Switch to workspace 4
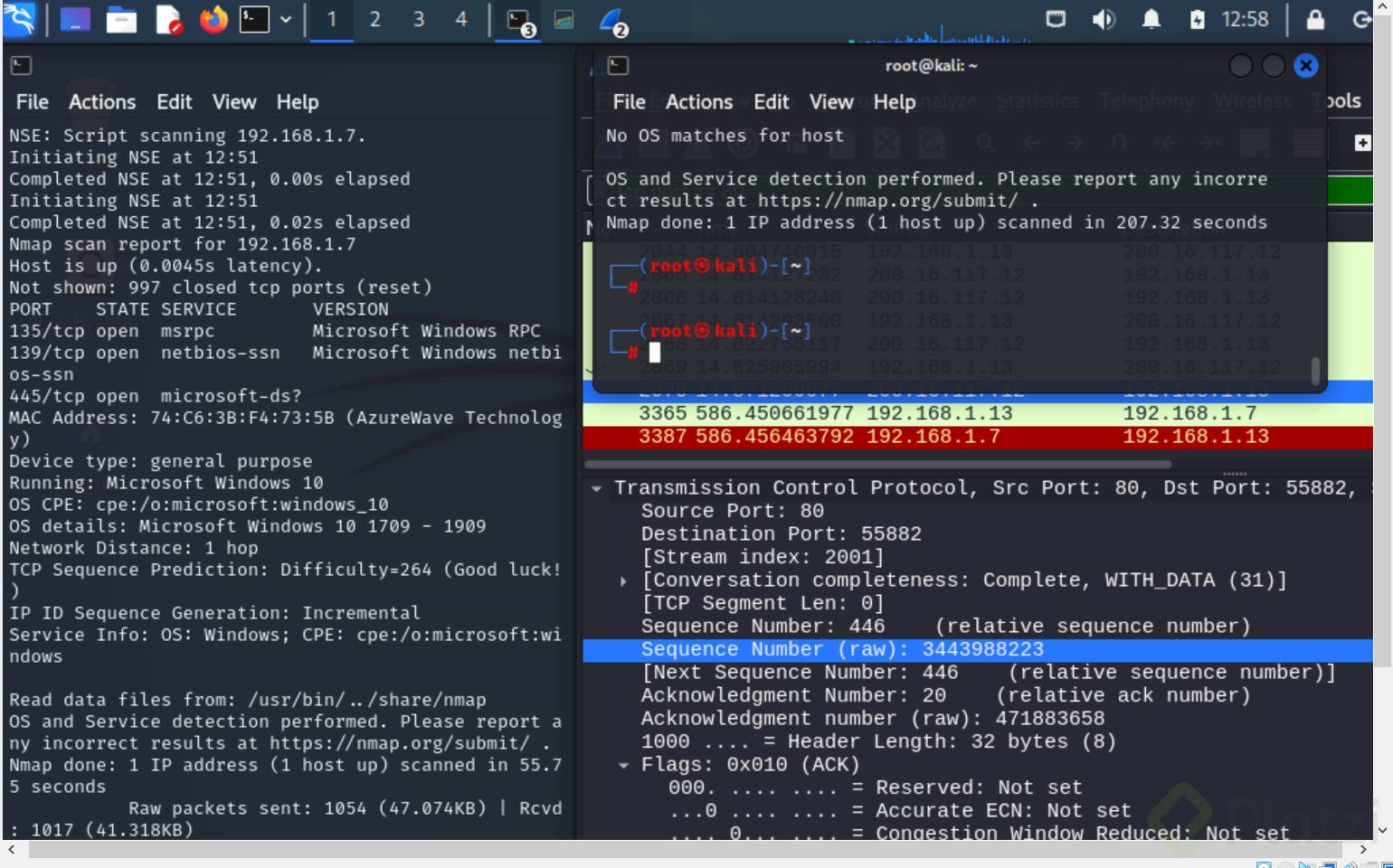This screenshot has width=1393, height=868. pos(461,19)
